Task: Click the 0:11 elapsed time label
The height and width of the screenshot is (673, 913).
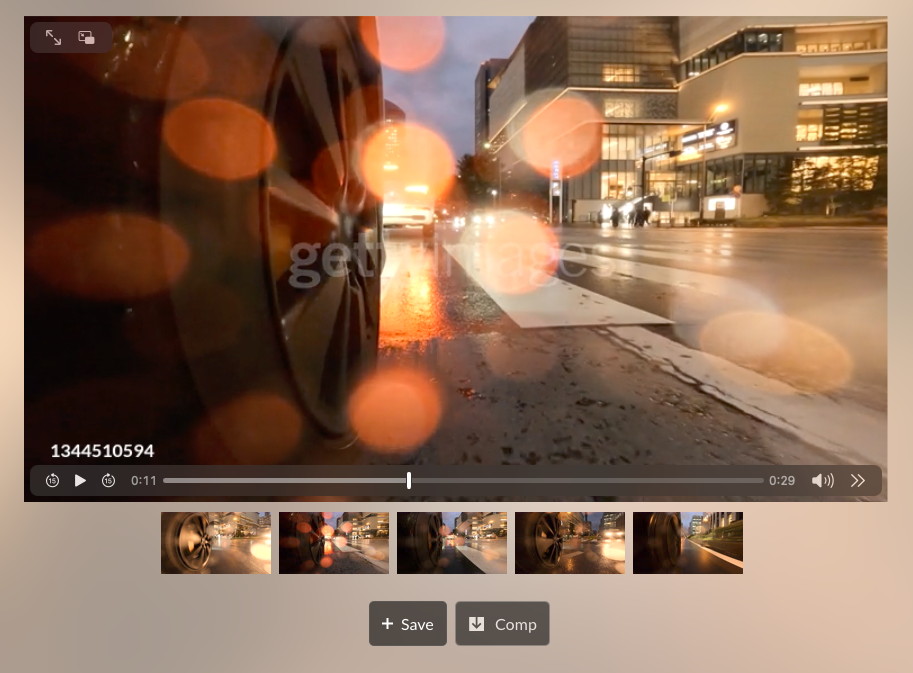Action: [144, 481]
